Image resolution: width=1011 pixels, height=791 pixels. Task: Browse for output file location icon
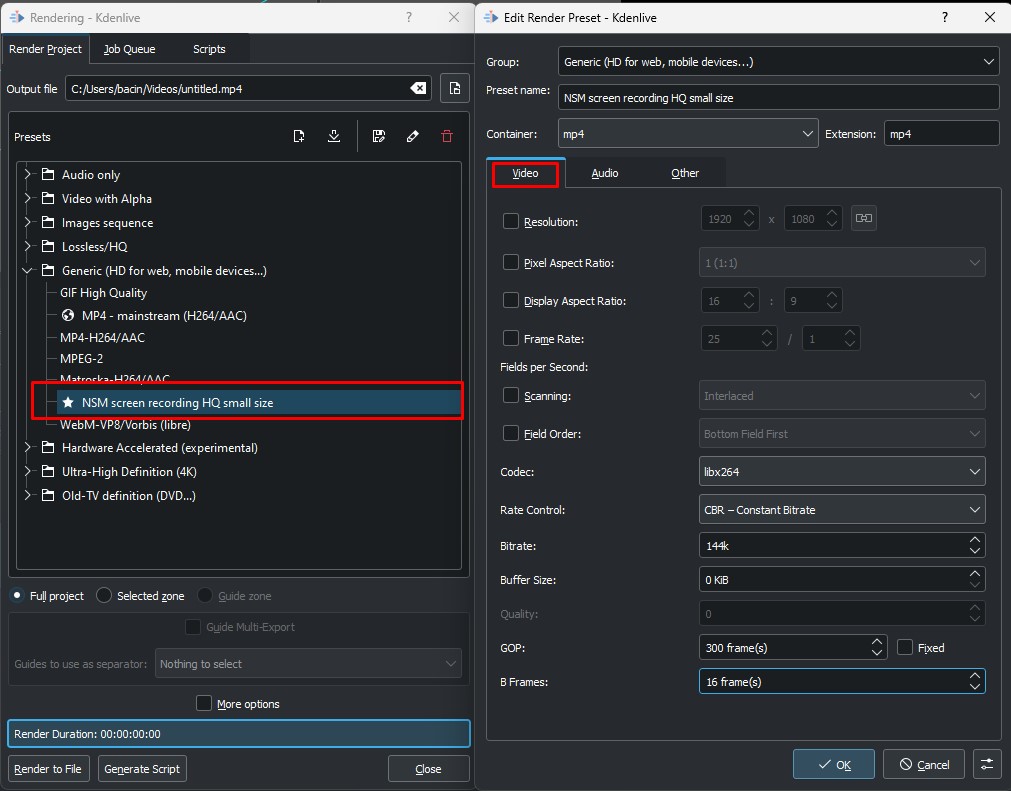point(455,88)
